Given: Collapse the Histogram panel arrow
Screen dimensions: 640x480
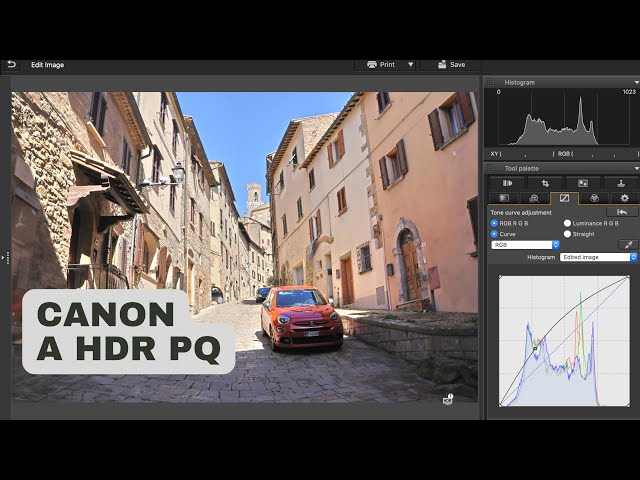Looking at the screenshot, I should 636,82.
